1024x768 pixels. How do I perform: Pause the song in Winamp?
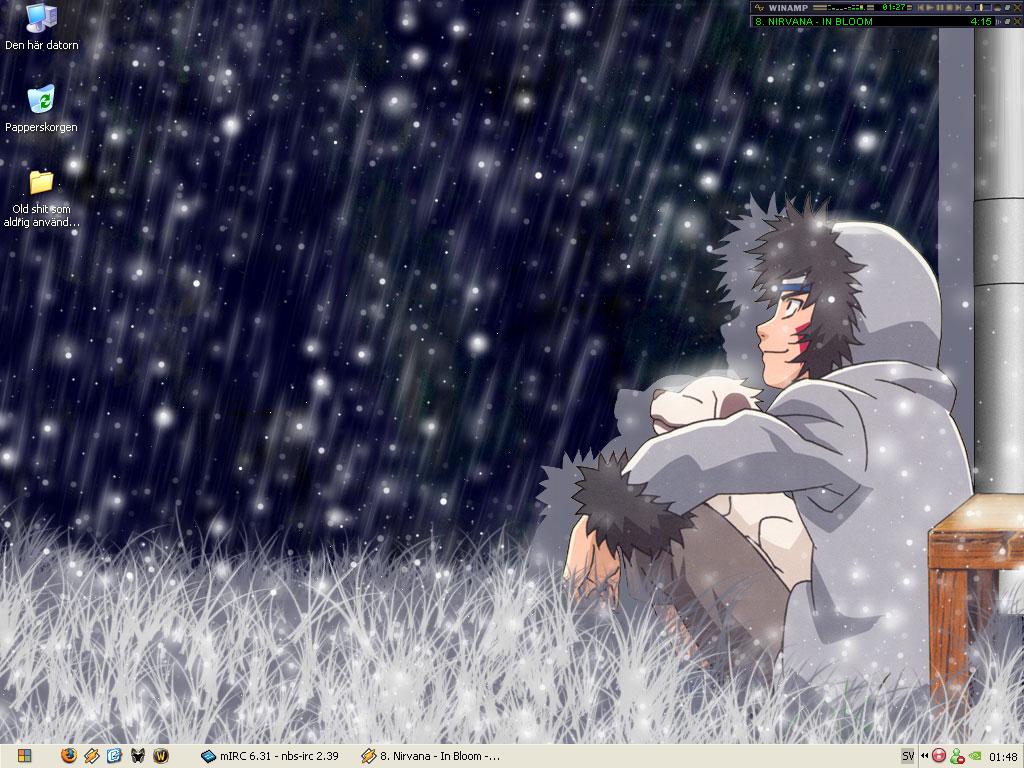940,8
